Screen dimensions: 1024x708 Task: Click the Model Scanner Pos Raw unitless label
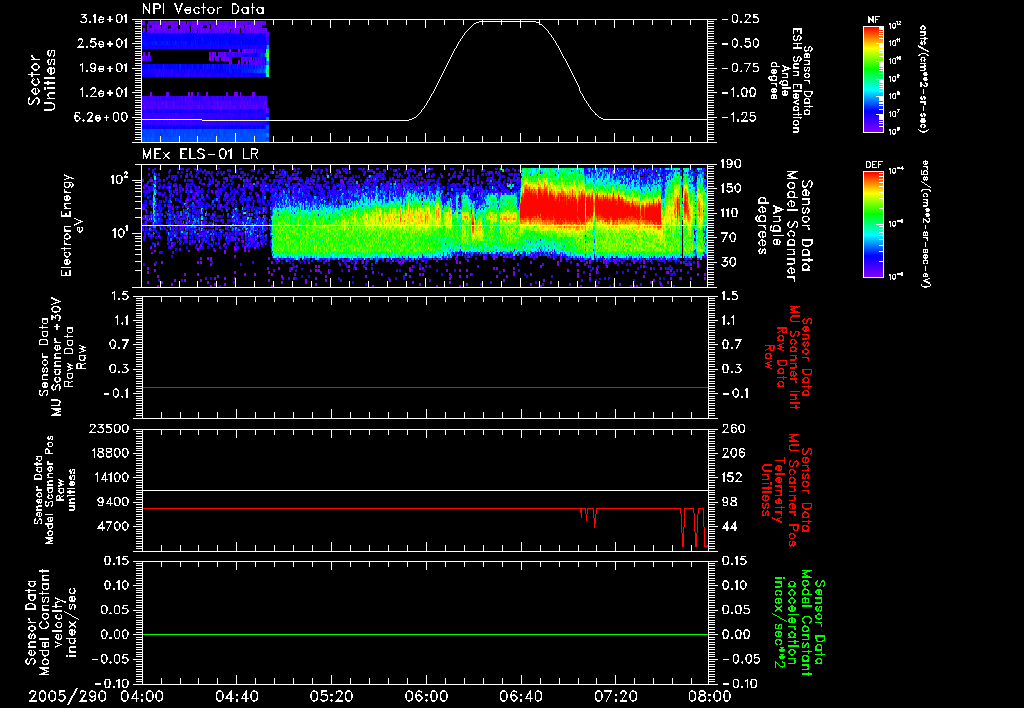point(55,490)
